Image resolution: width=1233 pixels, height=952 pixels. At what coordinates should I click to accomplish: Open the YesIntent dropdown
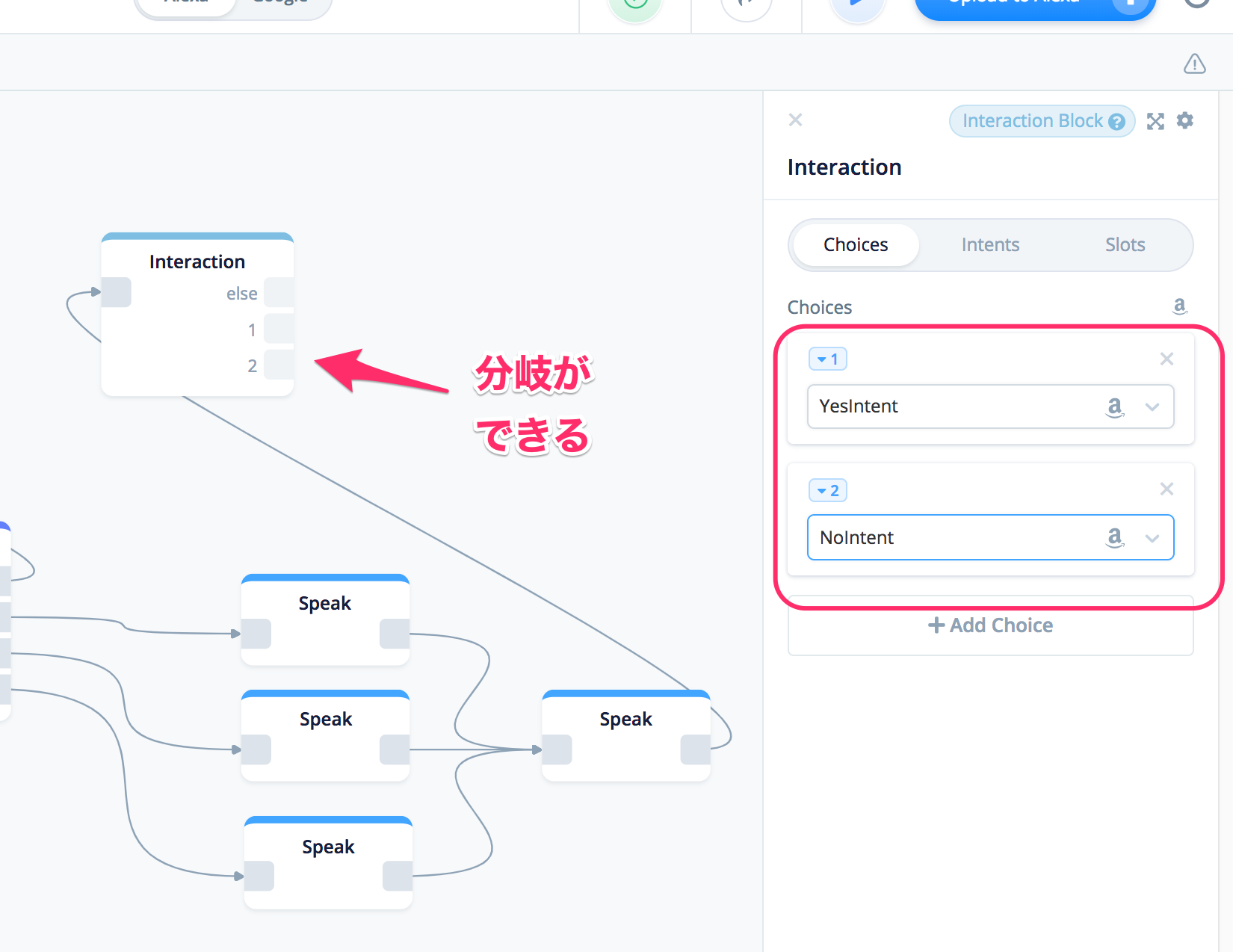coord(1152,407)
